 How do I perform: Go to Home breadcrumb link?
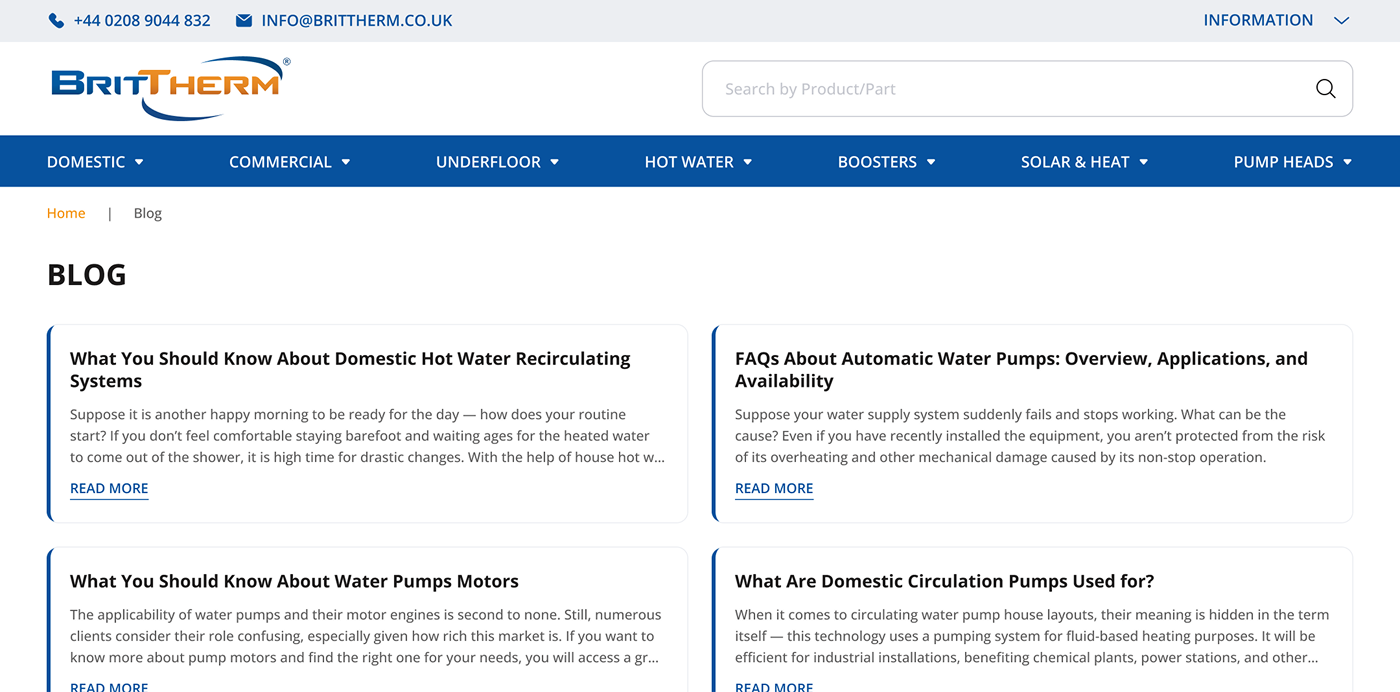[66, 213]
